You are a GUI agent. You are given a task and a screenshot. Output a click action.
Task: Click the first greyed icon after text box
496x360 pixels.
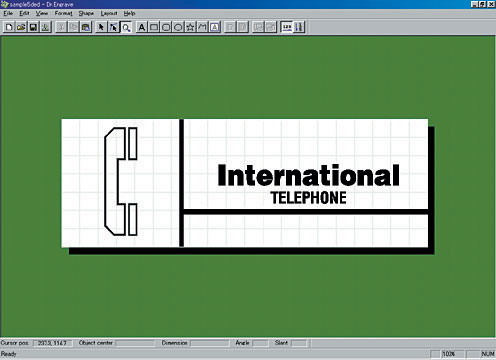tap(230, 27)
